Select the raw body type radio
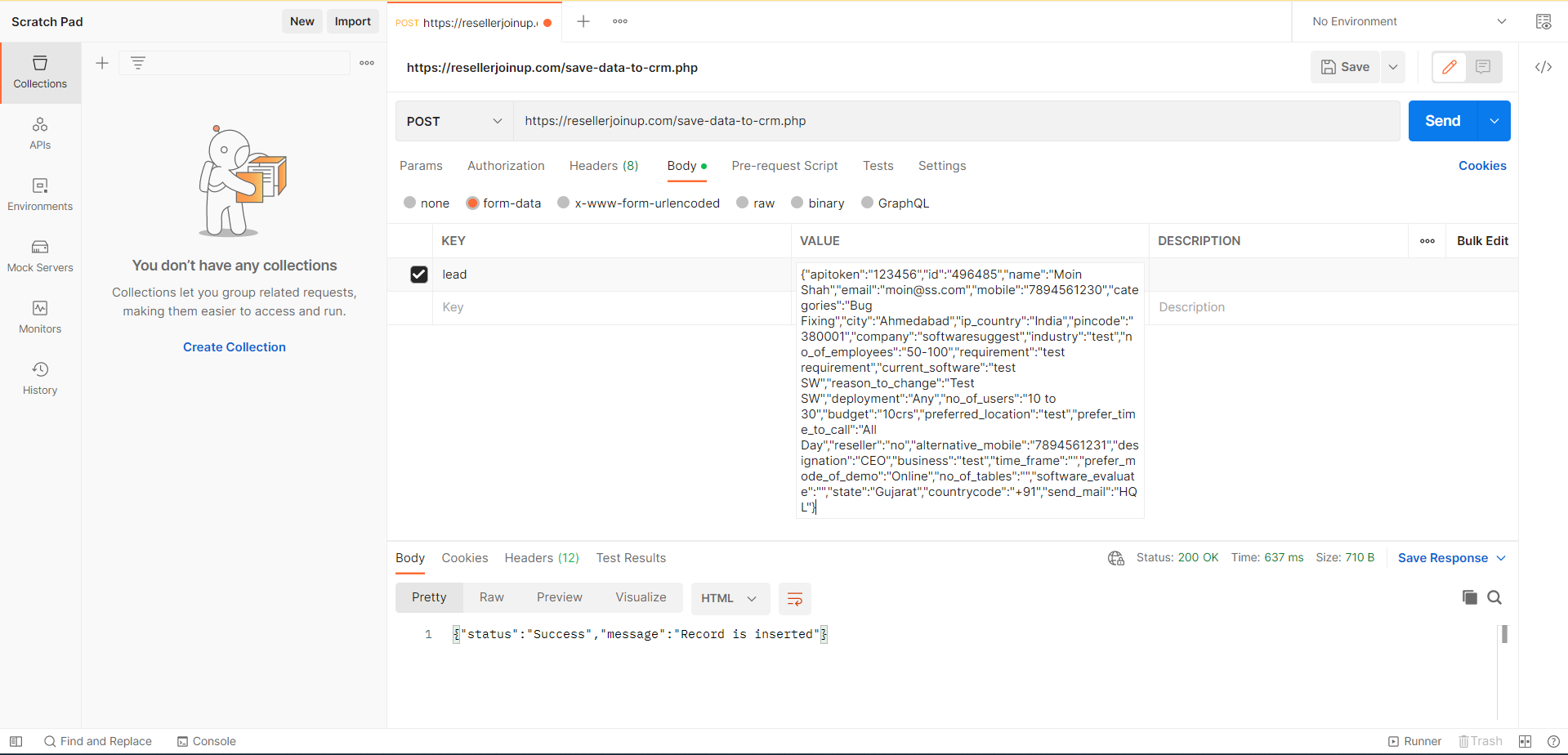 tap(743, 203)
